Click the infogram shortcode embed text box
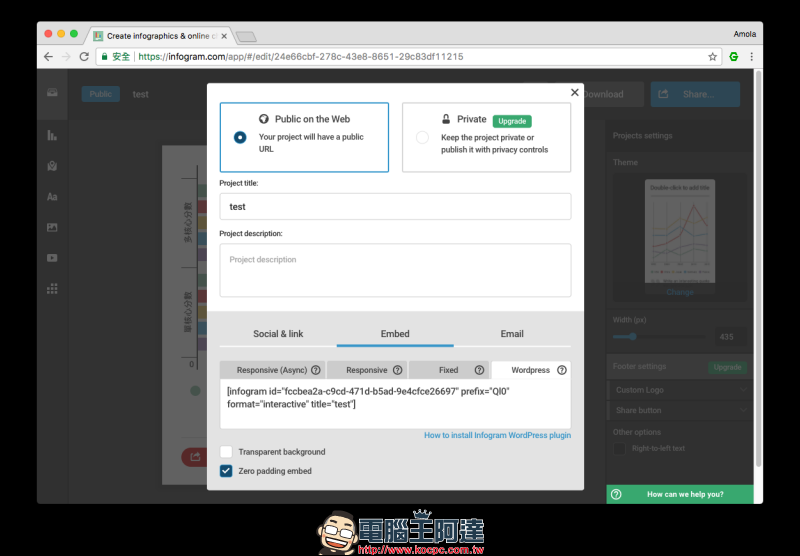Image resolution: width=800 pixels, height=556 pixels. point(395,403)
